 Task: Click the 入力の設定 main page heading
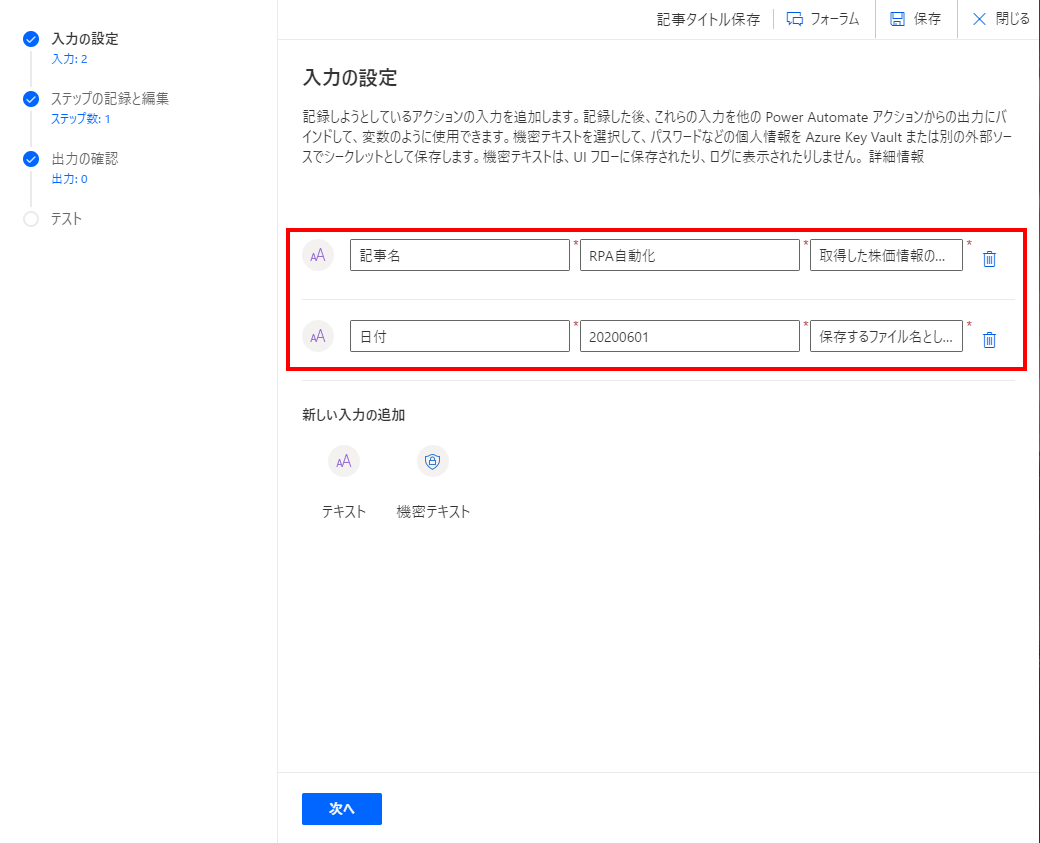(x=350, y=78)
